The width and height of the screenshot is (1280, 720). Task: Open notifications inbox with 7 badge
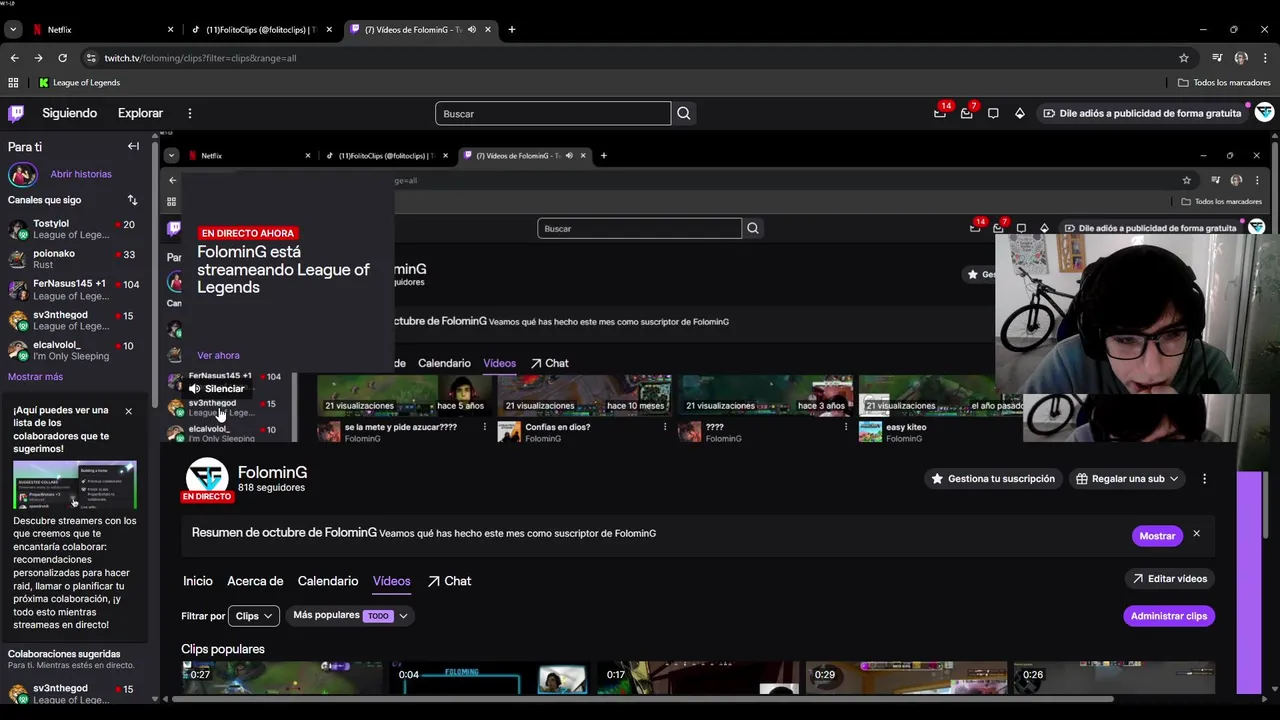pos(967,113)
